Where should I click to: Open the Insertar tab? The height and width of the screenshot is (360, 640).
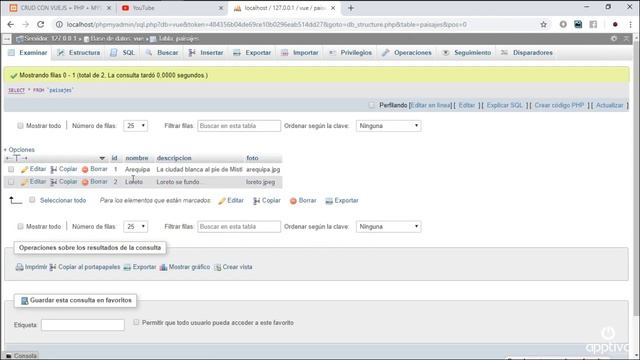206,53
